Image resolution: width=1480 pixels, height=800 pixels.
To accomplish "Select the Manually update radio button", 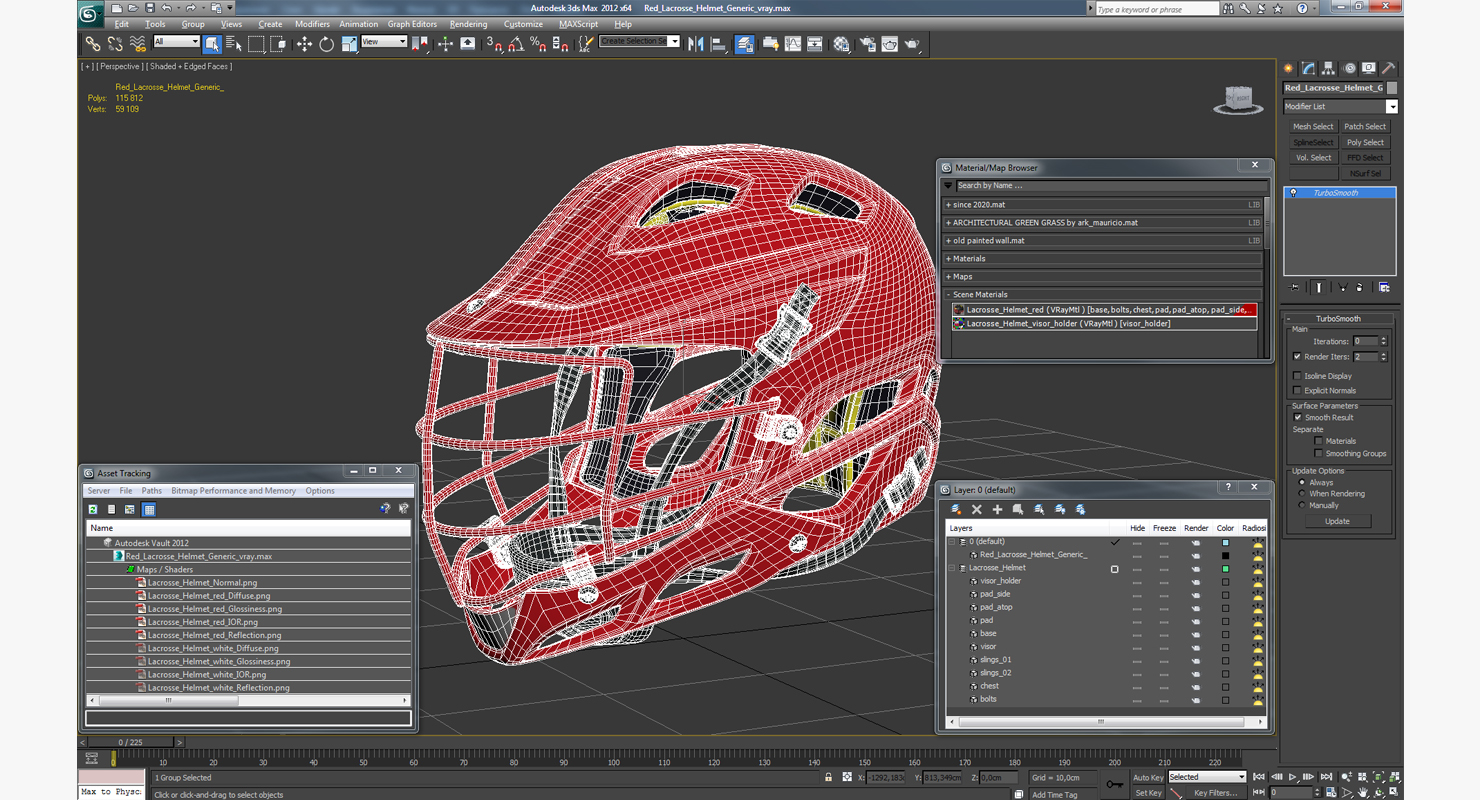I will coord(1302,506).
